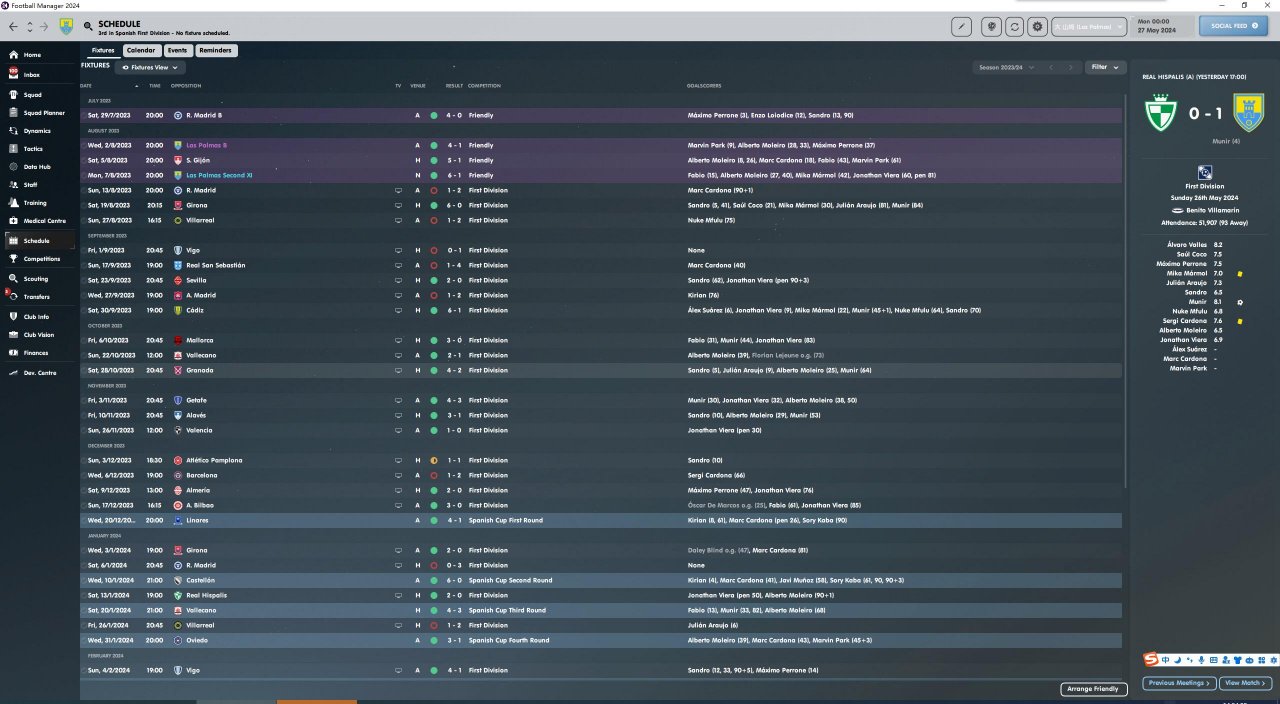Viewport: 1280px width, 704px height.
Task: Open Squad in the sidebar
Action: tap(38, 95)
